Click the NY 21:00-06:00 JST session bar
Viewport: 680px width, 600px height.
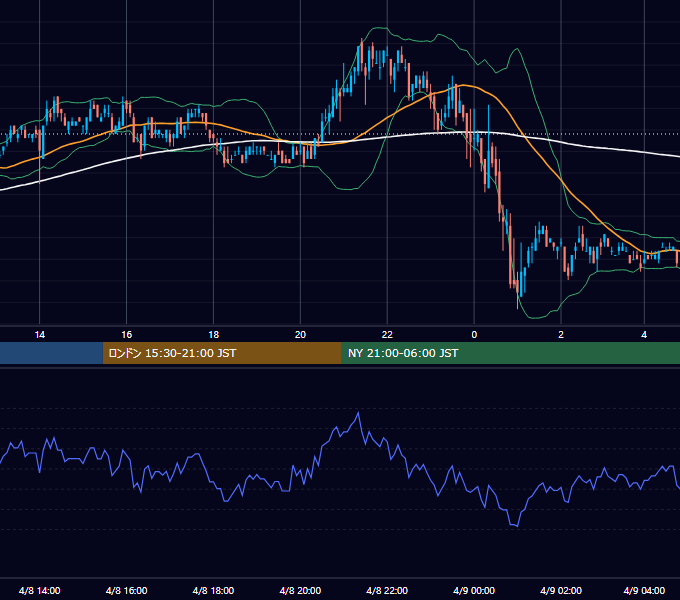pos(511,353)
